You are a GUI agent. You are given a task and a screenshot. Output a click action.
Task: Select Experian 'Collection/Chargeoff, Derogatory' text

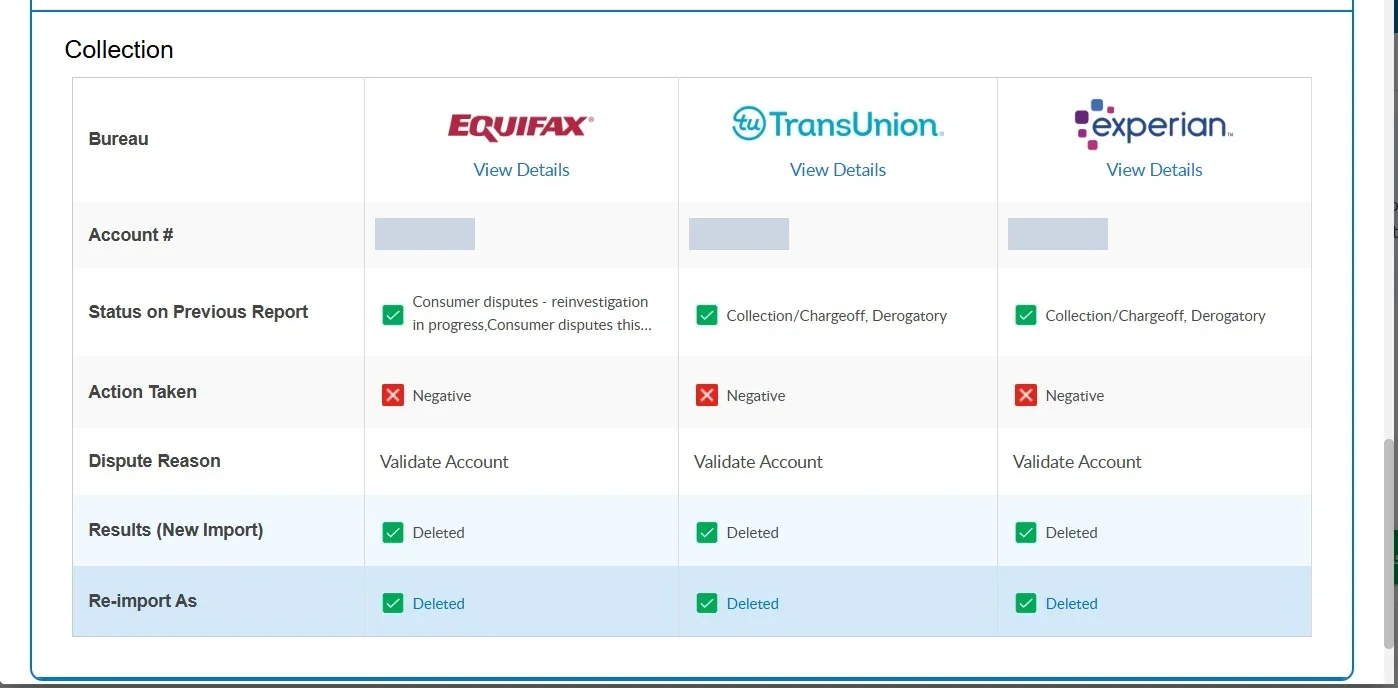pos(1156,316)
